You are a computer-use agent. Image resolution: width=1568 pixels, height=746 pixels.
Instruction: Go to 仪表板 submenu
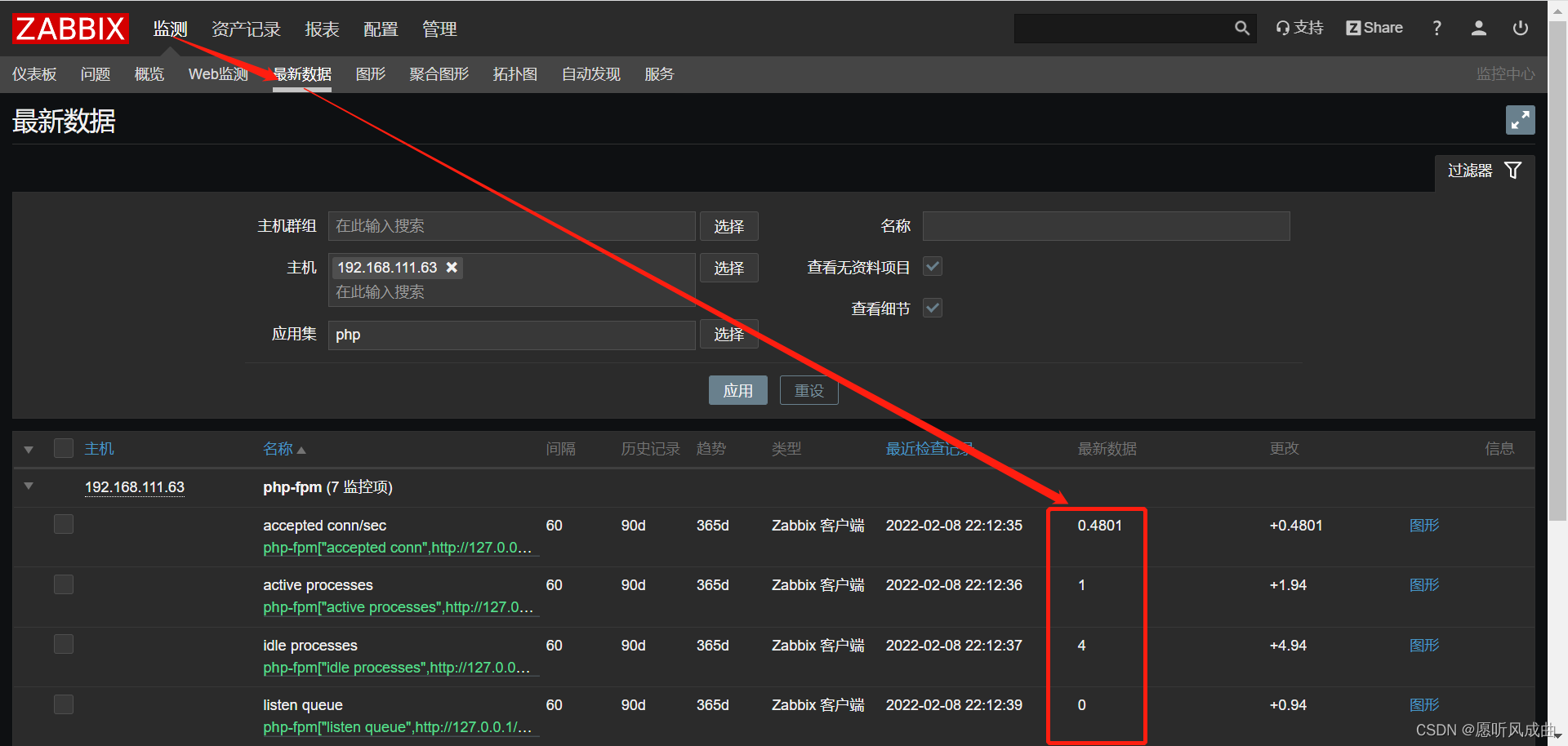(x=34, y=74)
